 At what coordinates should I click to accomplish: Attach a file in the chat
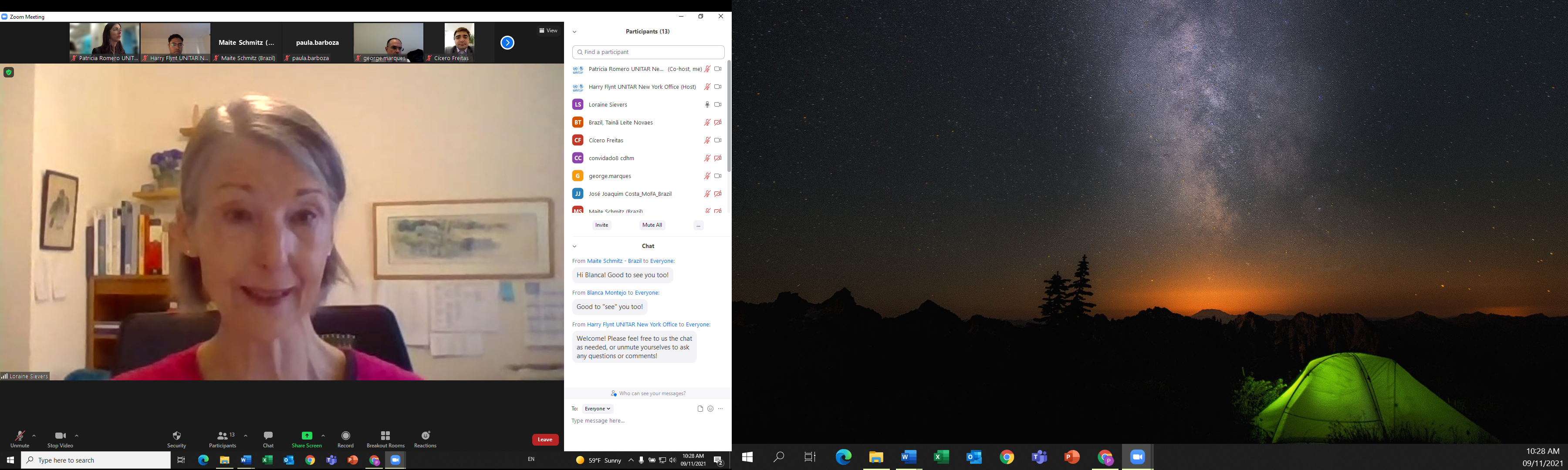[700, 409]
